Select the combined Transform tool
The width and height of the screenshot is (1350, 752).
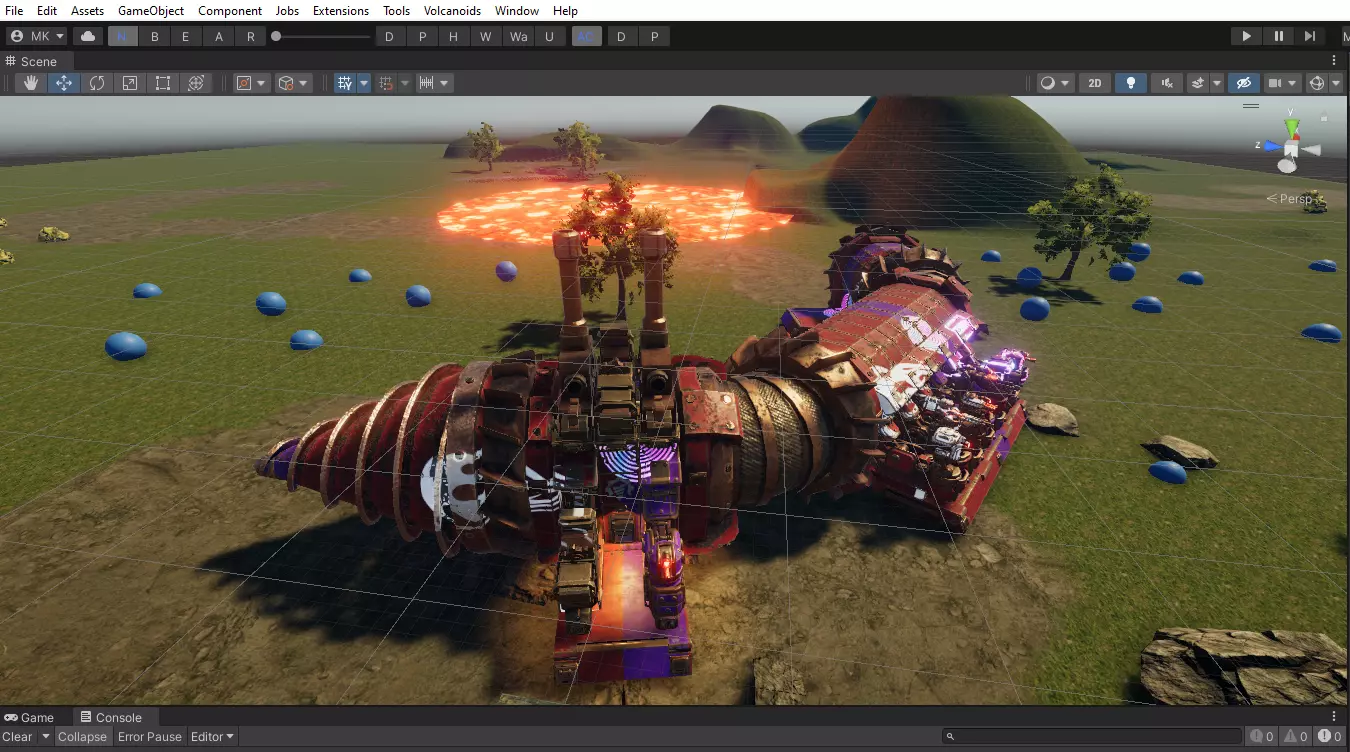point(196,83)
